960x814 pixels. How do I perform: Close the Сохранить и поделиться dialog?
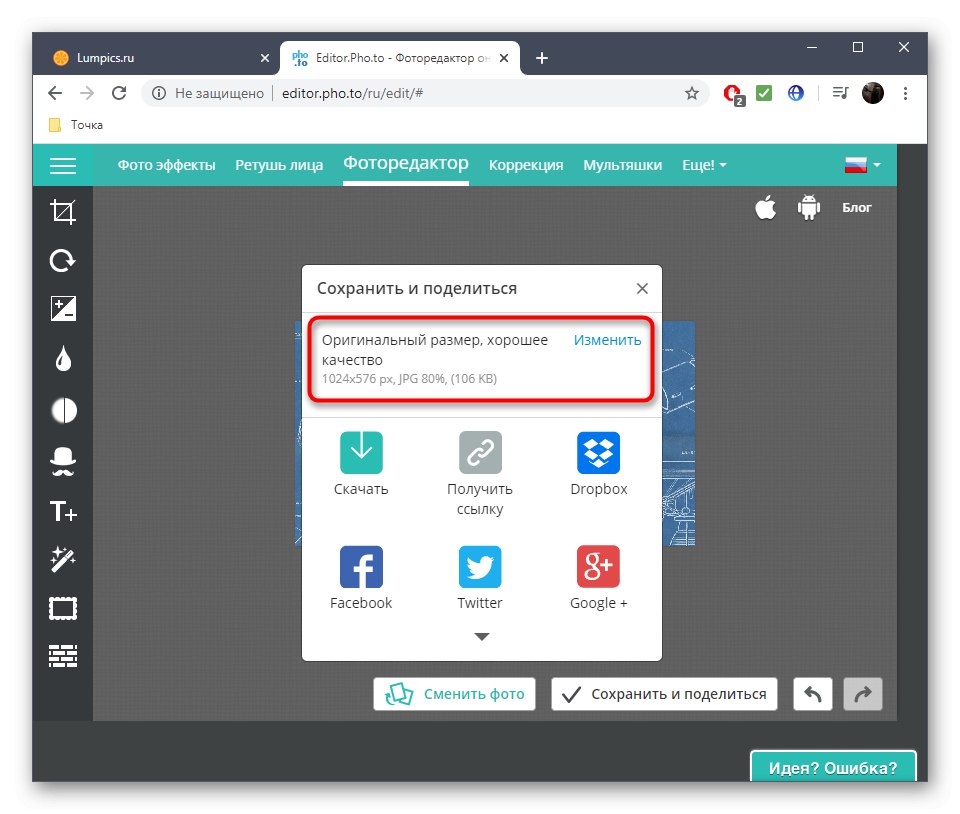click(x=642, y=288)
